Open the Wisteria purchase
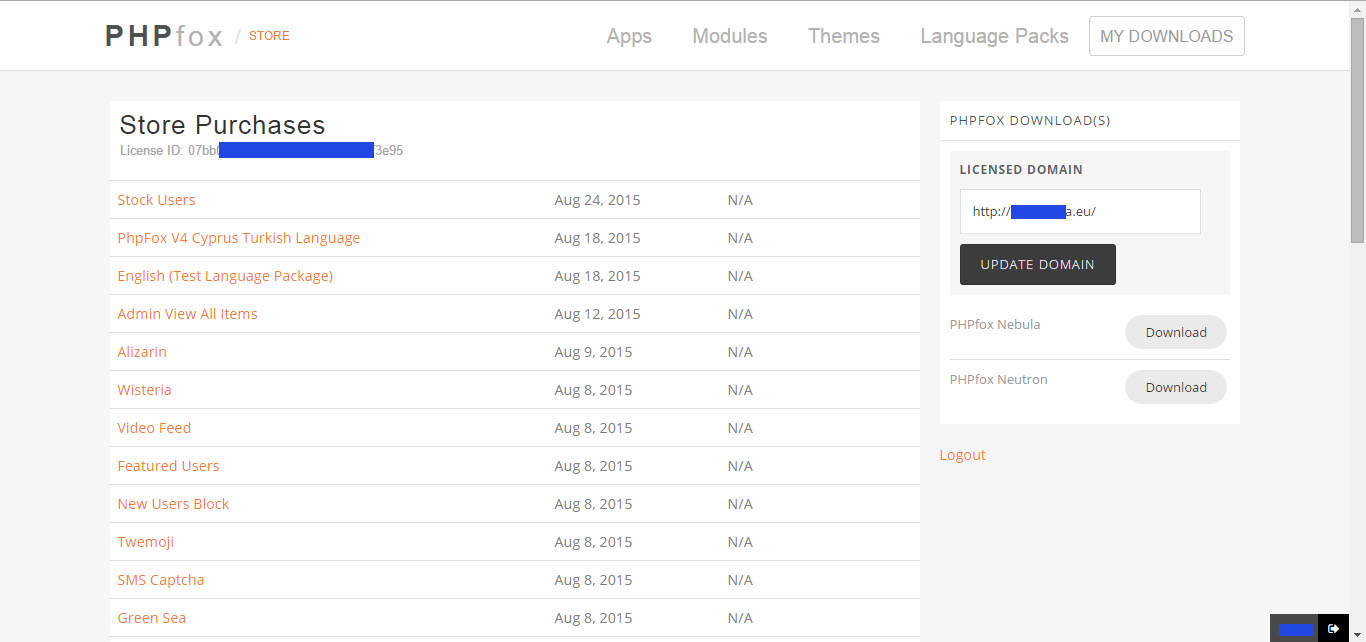 [x=144, y=390]
